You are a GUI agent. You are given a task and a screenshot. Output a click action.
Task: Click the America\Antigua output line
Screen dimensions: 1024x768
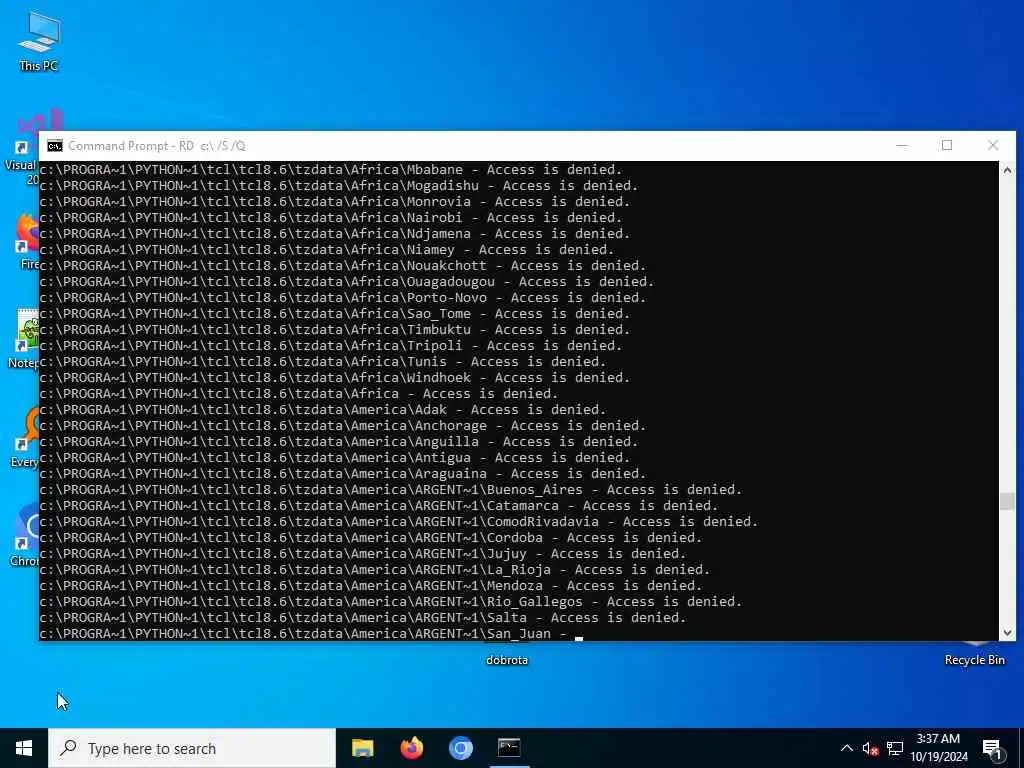pyautogui.click(x=335, y=457)
